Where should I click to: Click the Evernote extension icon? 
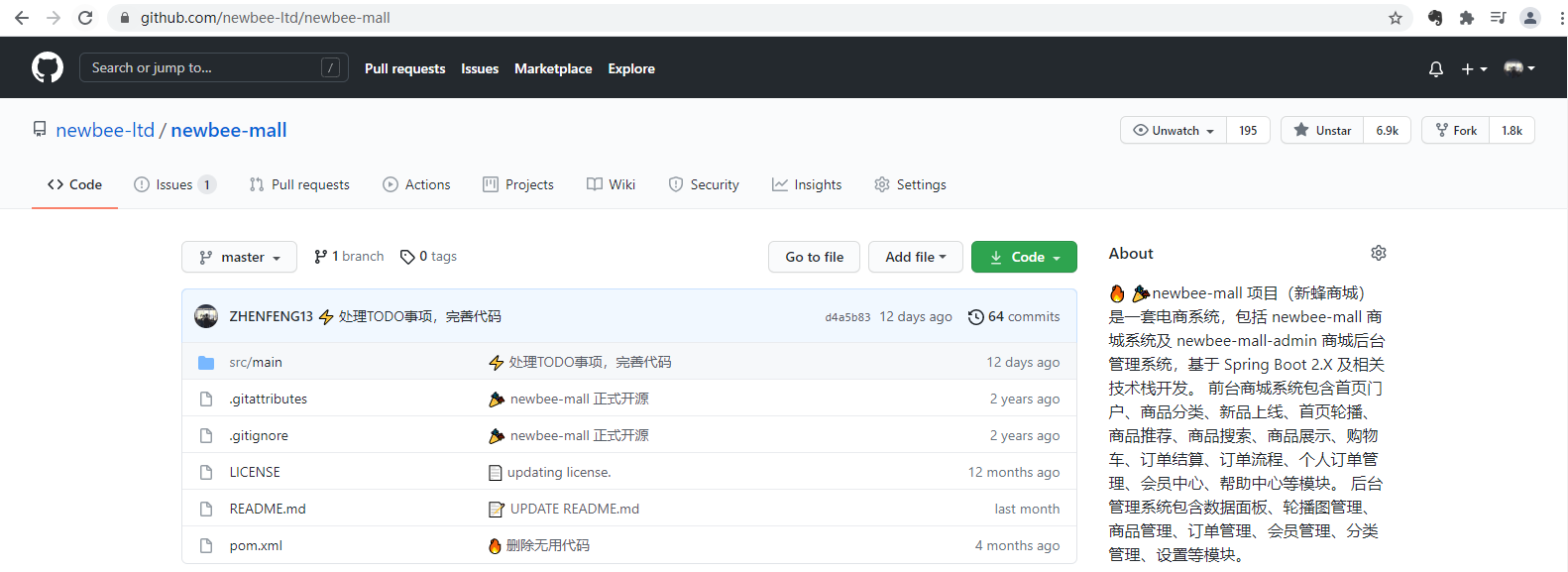click(x=1435, y=18)
